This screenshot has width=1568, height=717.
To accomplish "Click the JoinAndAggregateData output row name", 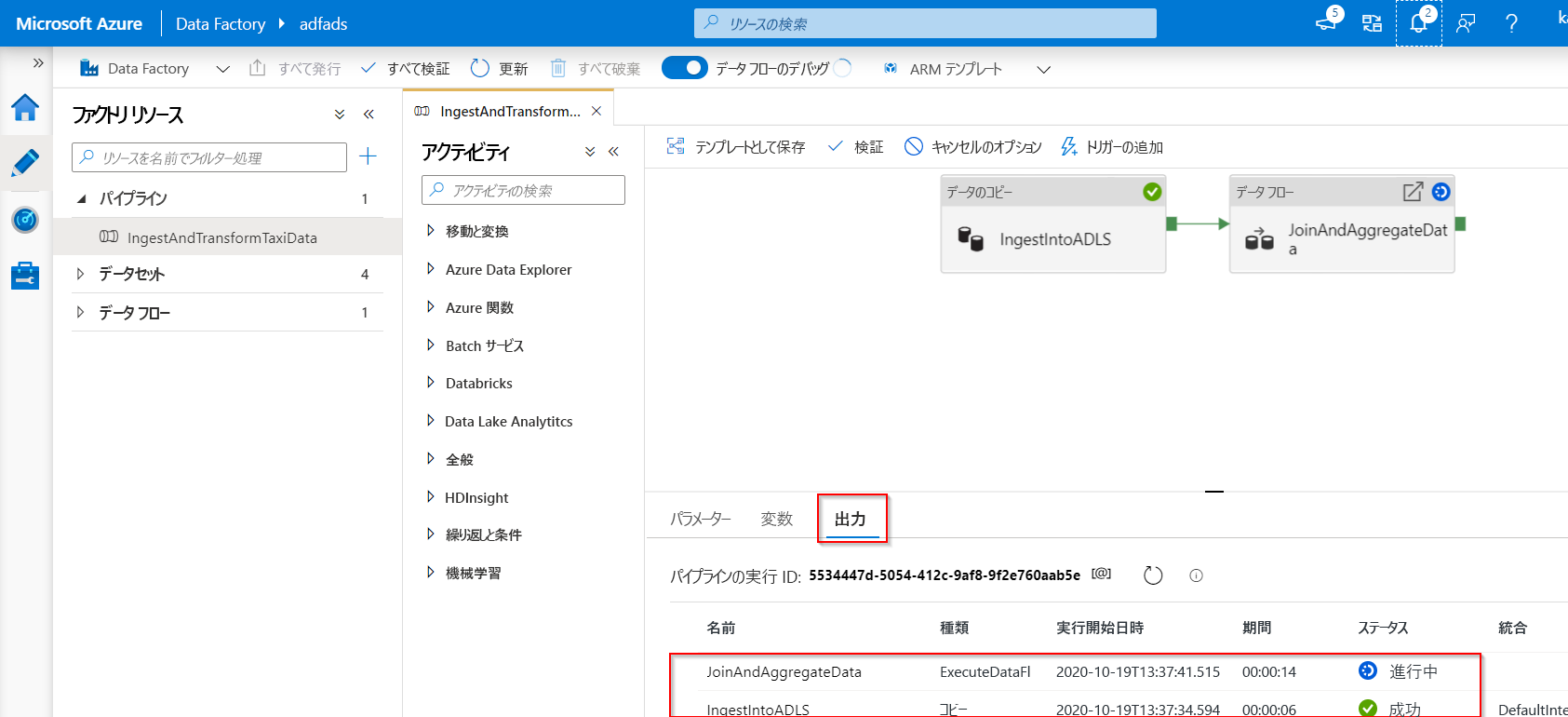I will (784, 671).
